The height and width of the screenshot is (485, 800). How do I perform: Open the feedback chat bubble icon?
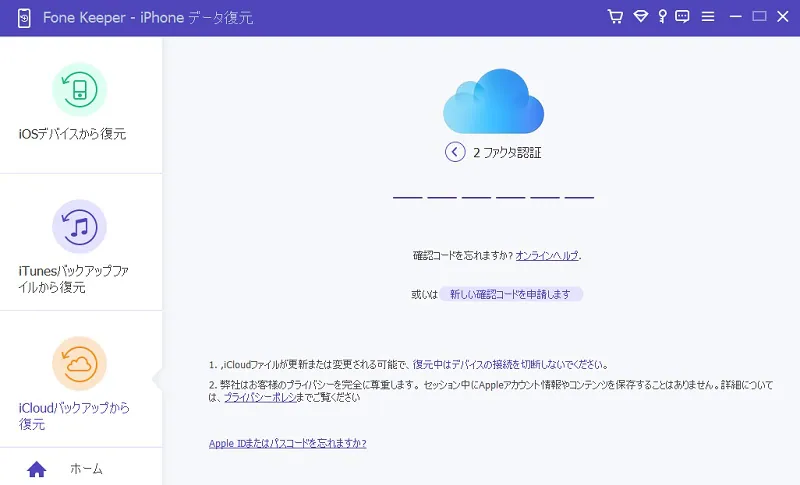click(682, 17)
